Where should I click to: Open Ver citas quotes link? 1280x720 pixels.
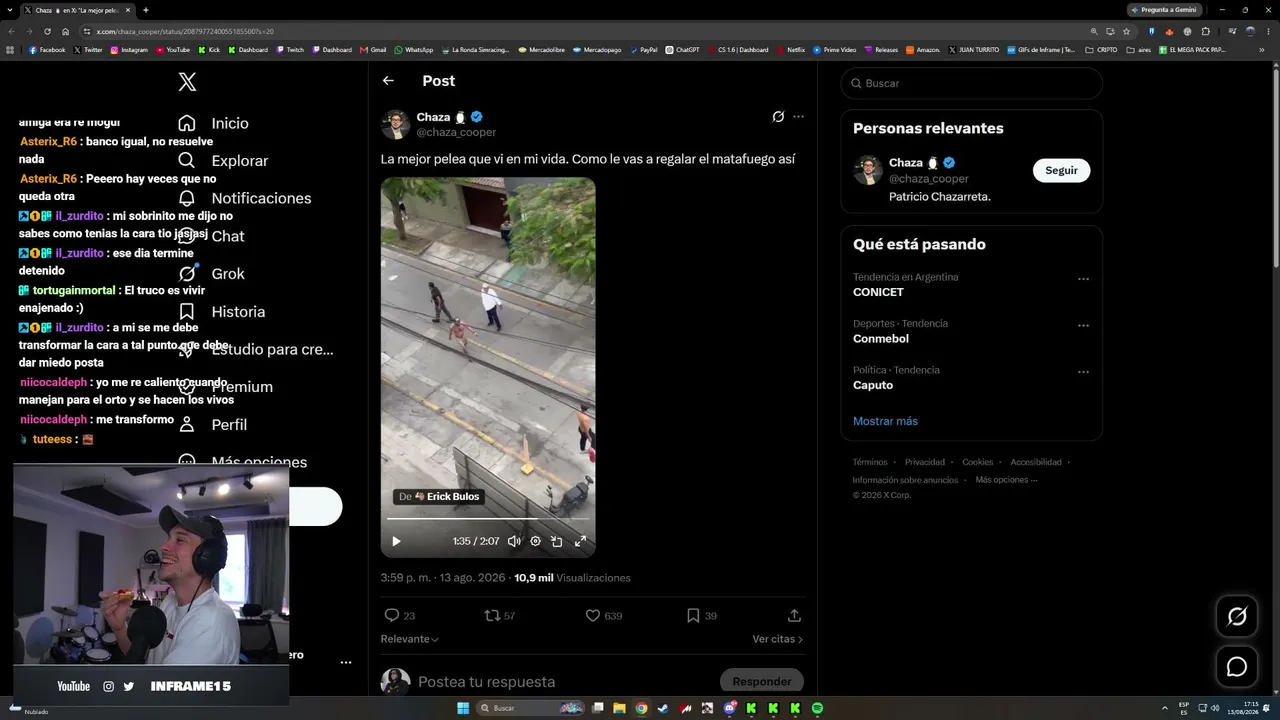click(777, 638)
